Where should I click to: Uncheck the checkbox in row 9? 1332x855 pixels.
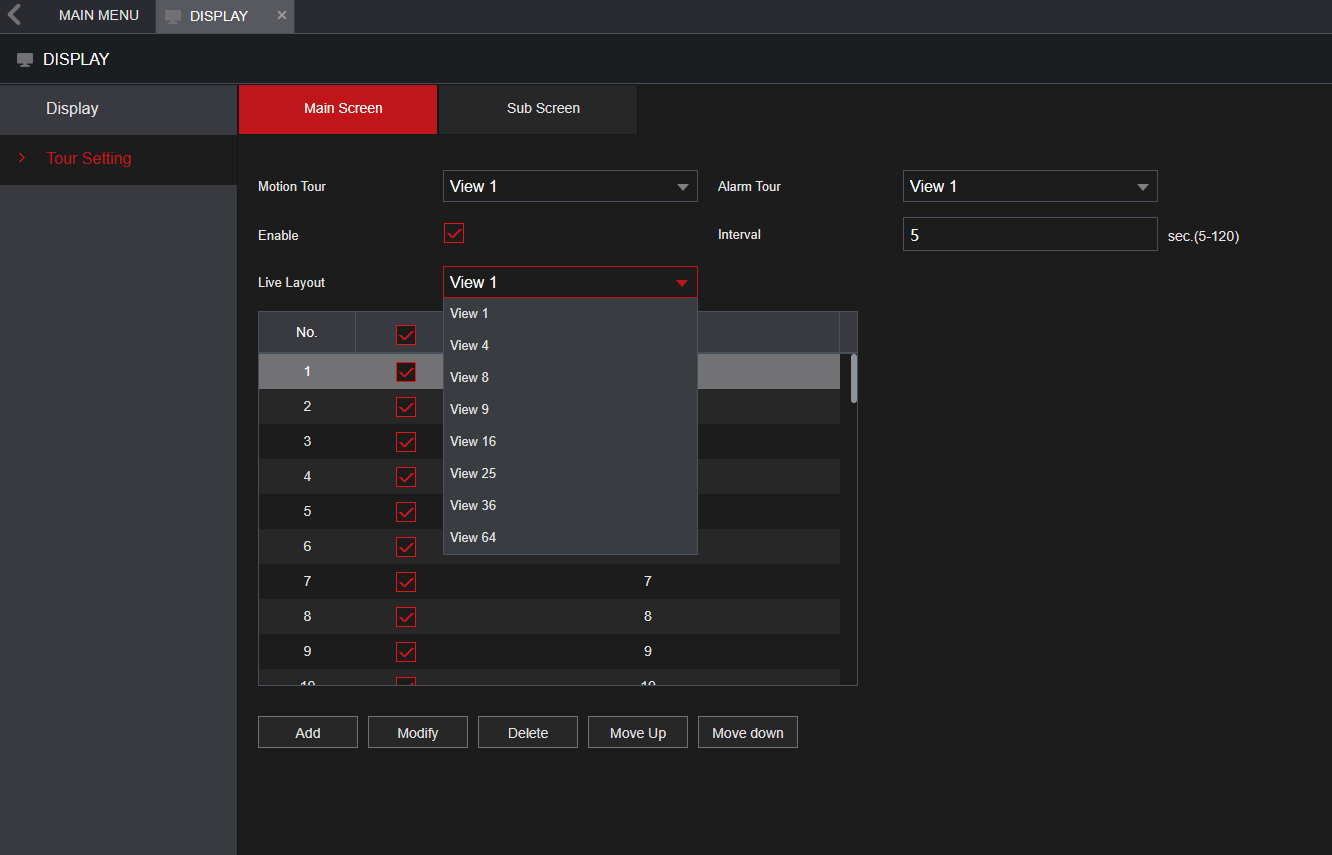pyautogui.click(x=406, y=652)
